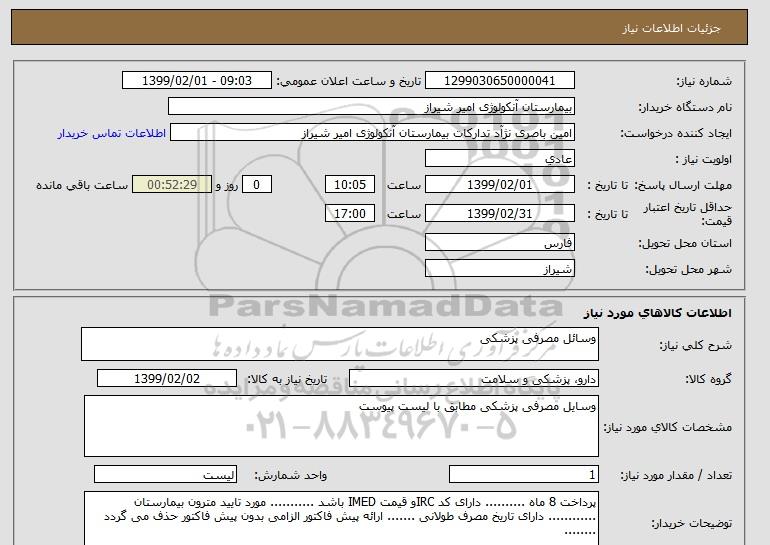Click the quantity field showing 1
The height and width of the screenshot is (545, 770).
coord(524,474)
